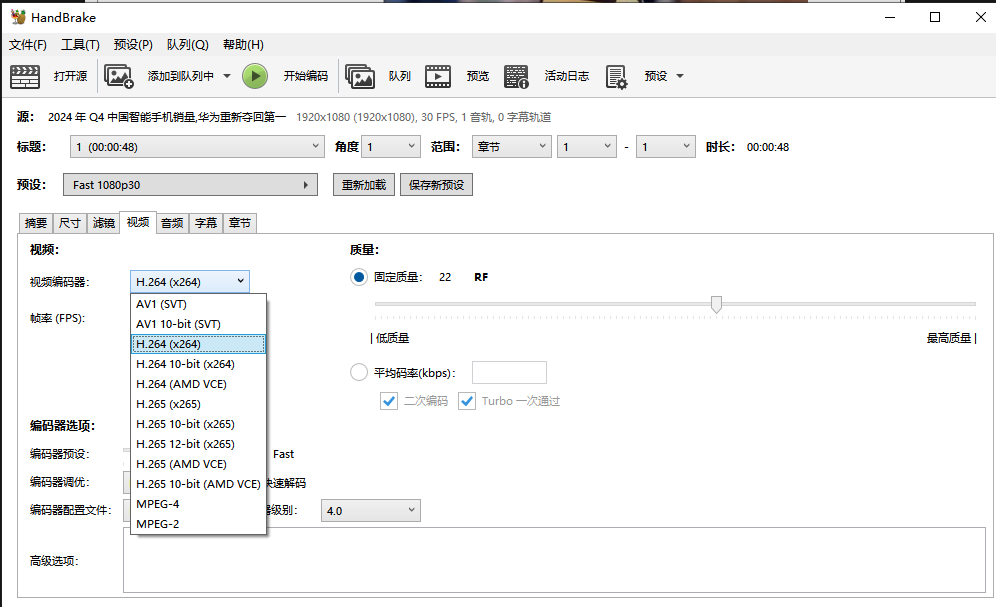Open the end chapter dropdown
Viewport: 996px width, 607px height.
665,147
